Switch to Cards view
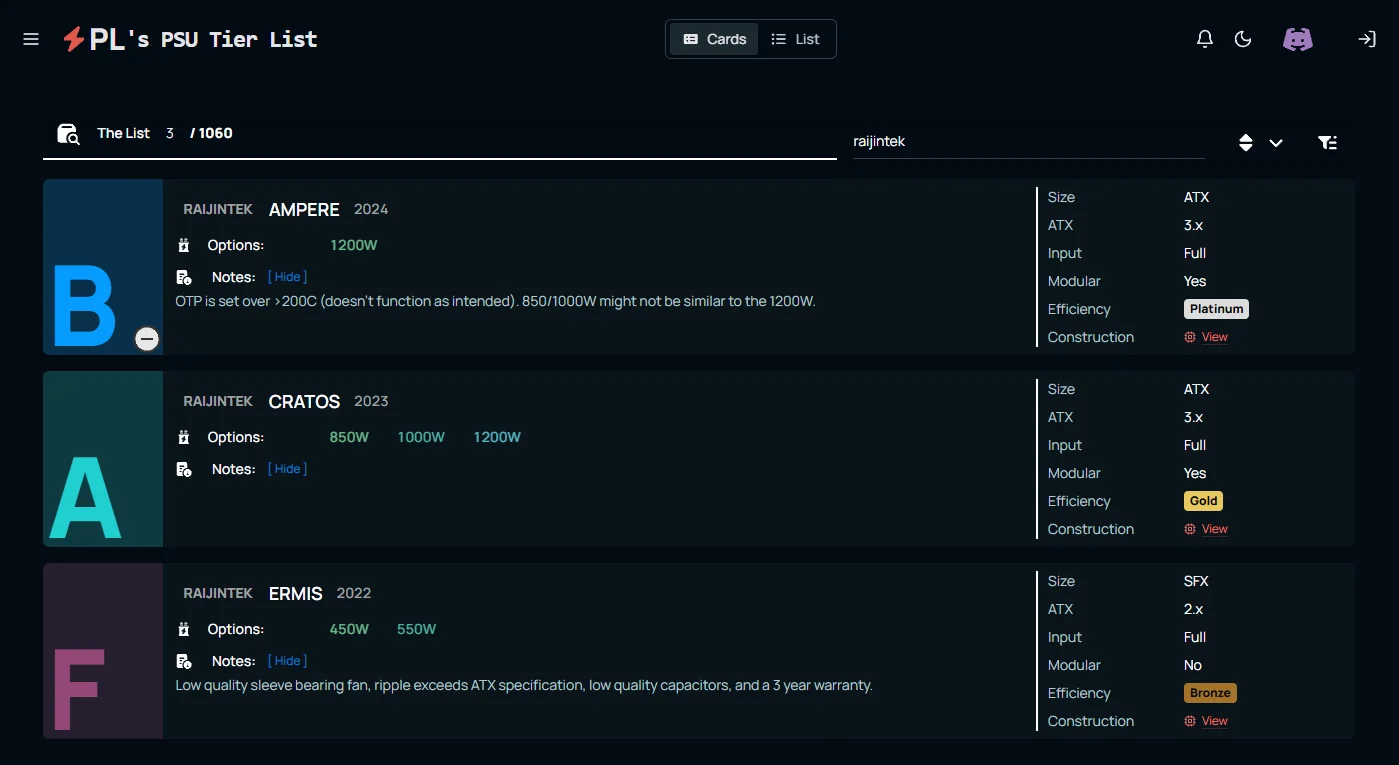 (x=714, y=39)
